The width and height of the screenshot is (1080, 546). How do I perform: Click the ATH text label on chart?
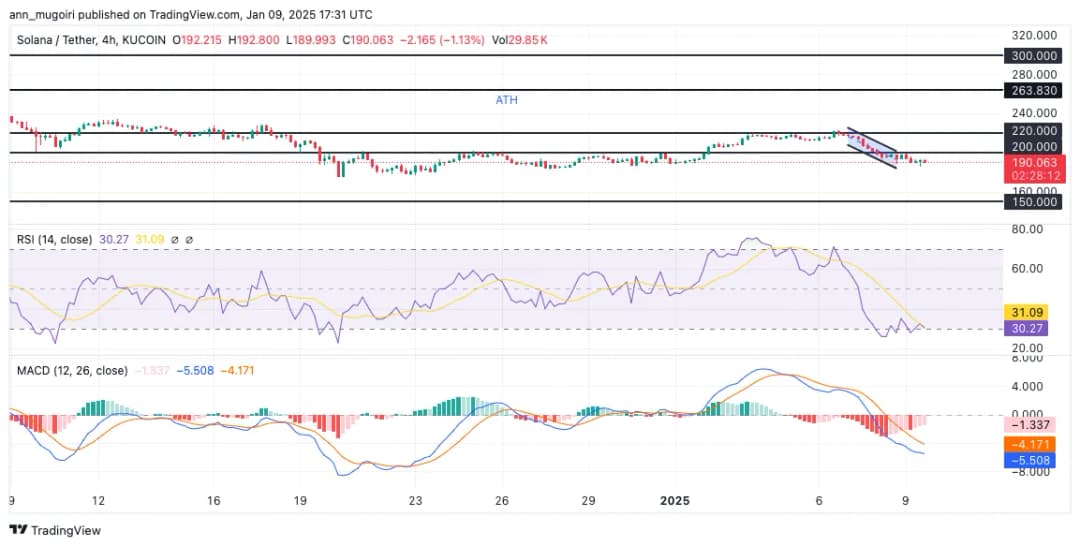click(506, 100)
